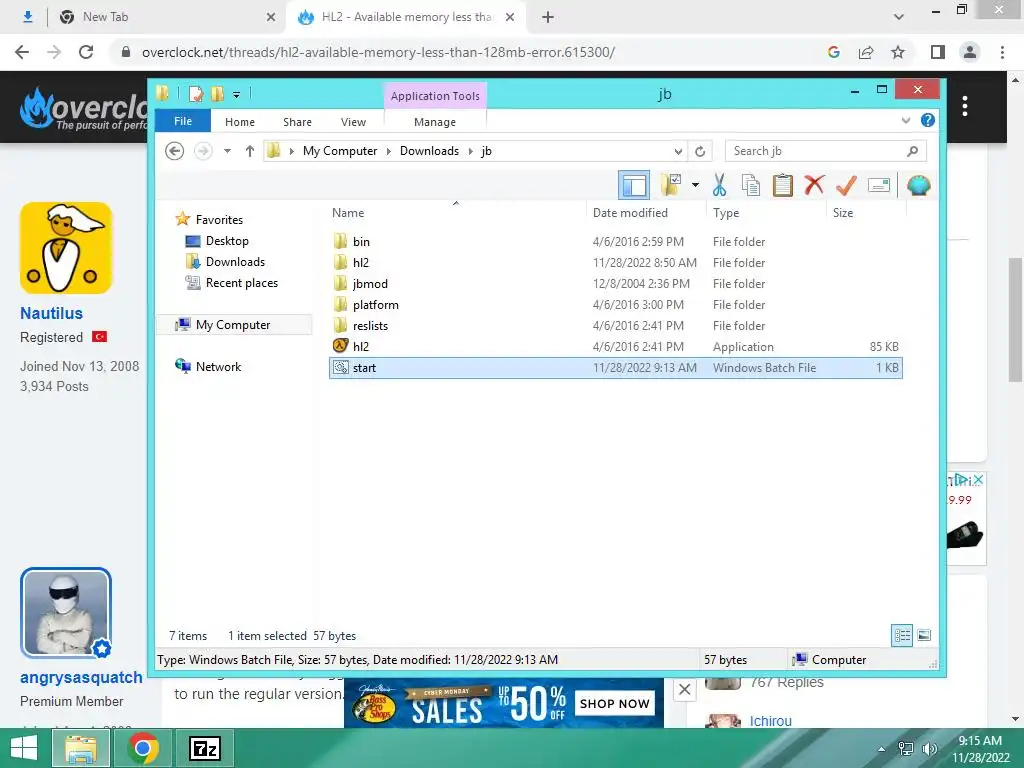Click Downloads in address breadcrumb
This screenshot has width=1024, height=768.
429,151
